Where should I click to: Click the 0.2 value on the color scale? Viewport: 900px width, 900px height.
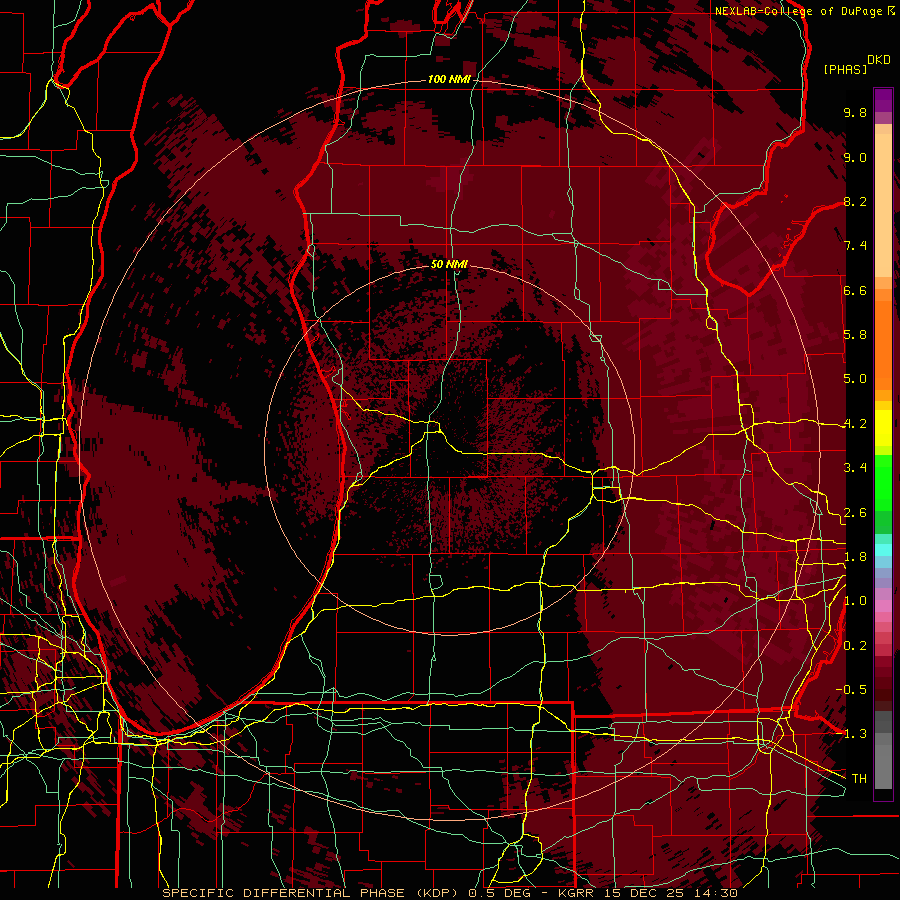point(855,646)
